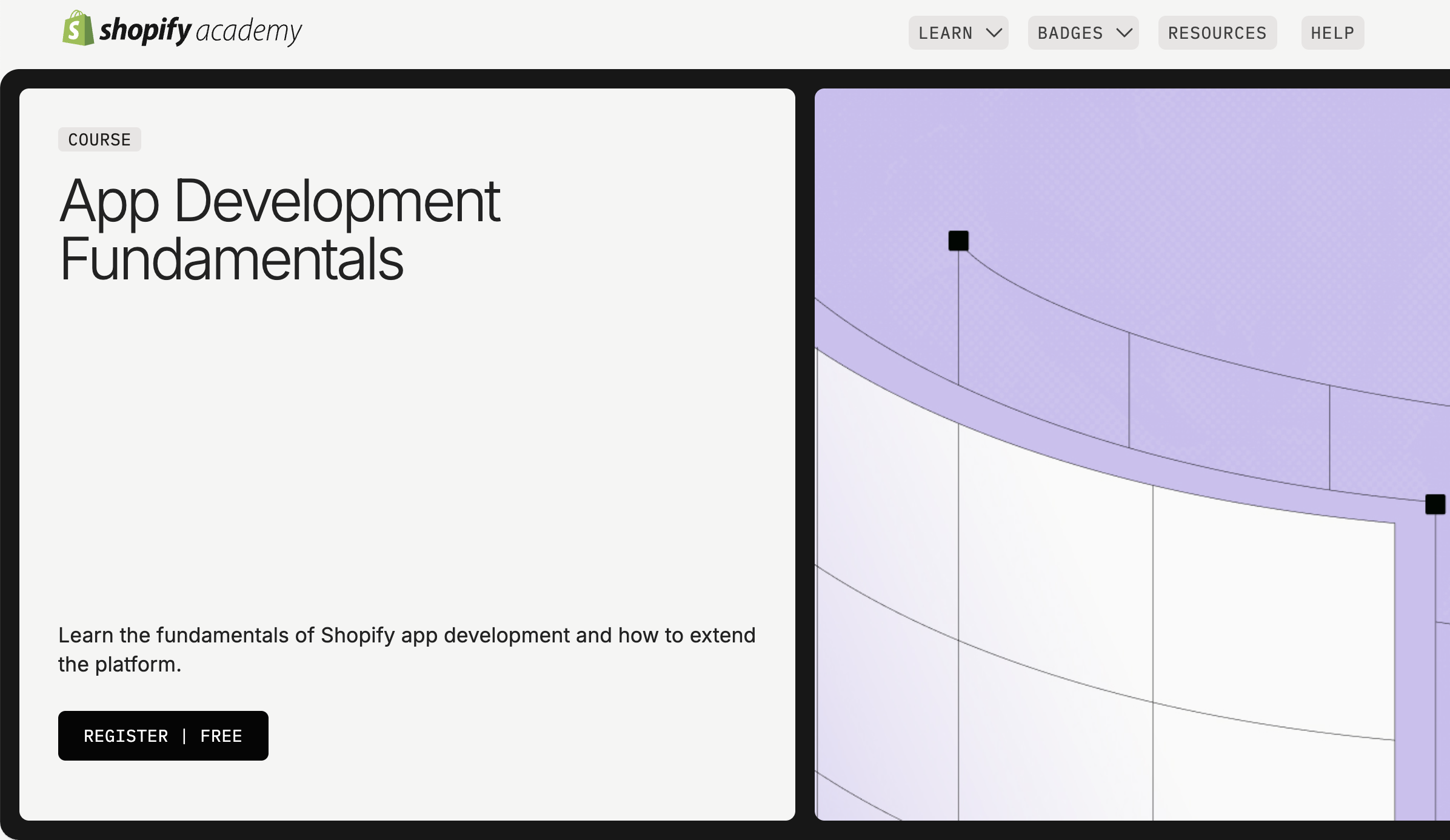Go to the Resources page

click(1217, 33)
